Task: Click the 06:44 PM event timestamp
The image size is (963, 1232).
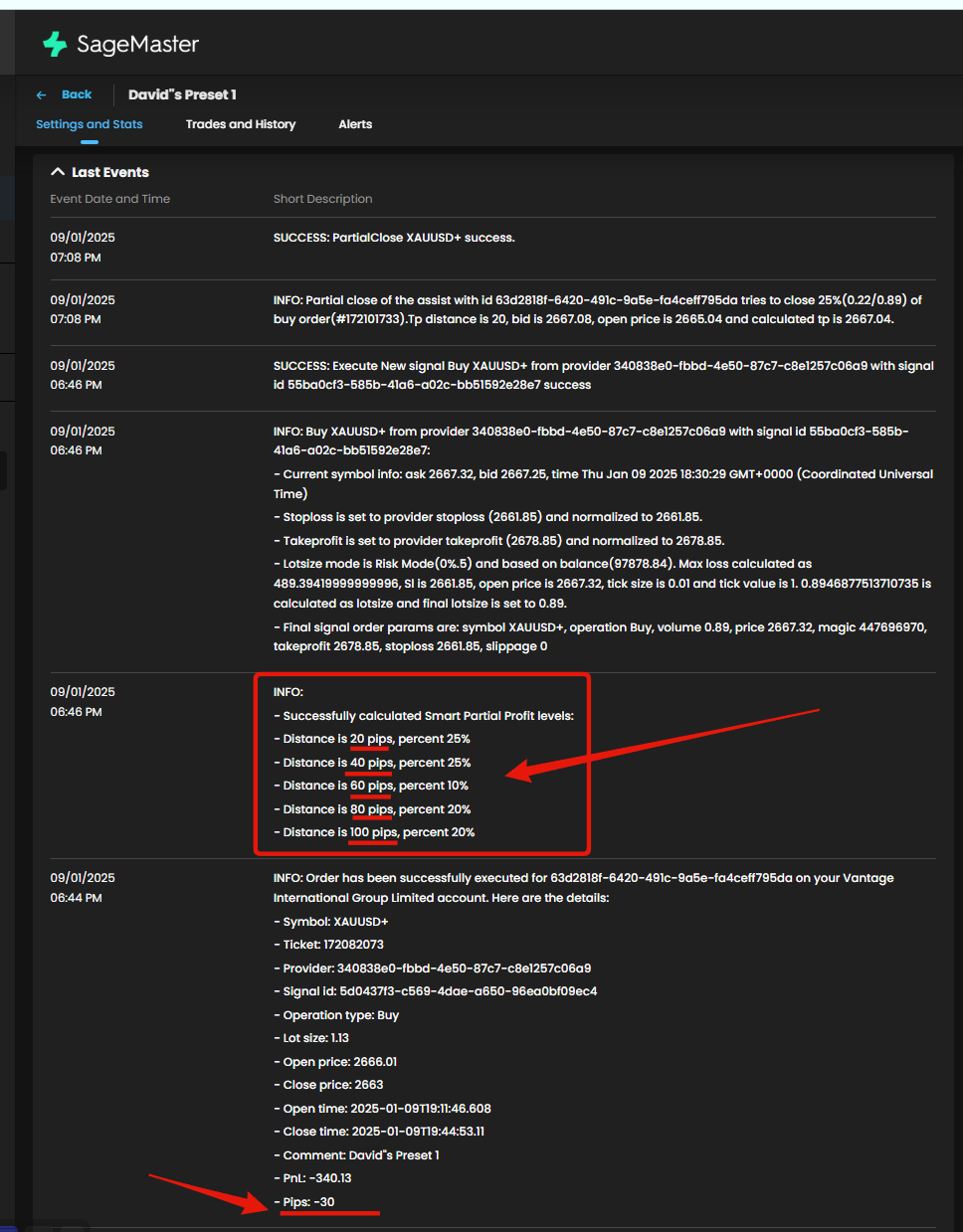Action: coord(77,898)
